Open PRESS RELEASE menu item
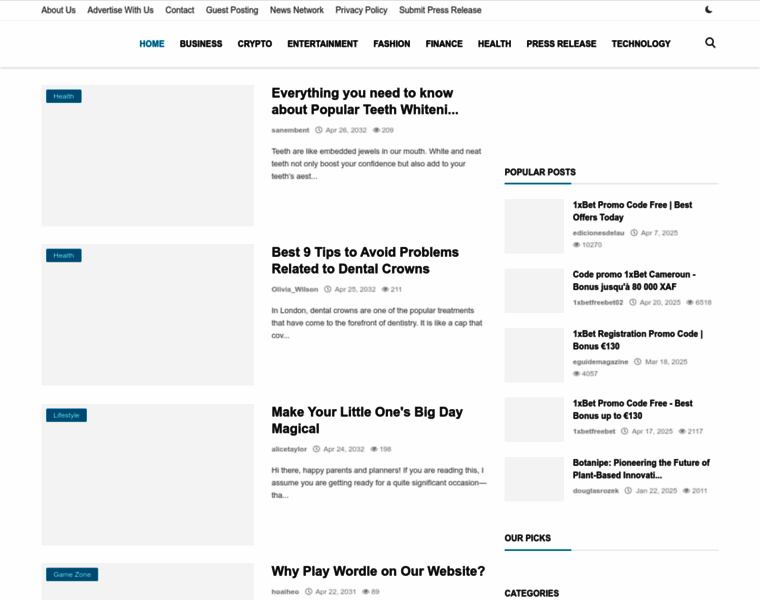Viewport: 760px width, 600px height. pos(561,44)
